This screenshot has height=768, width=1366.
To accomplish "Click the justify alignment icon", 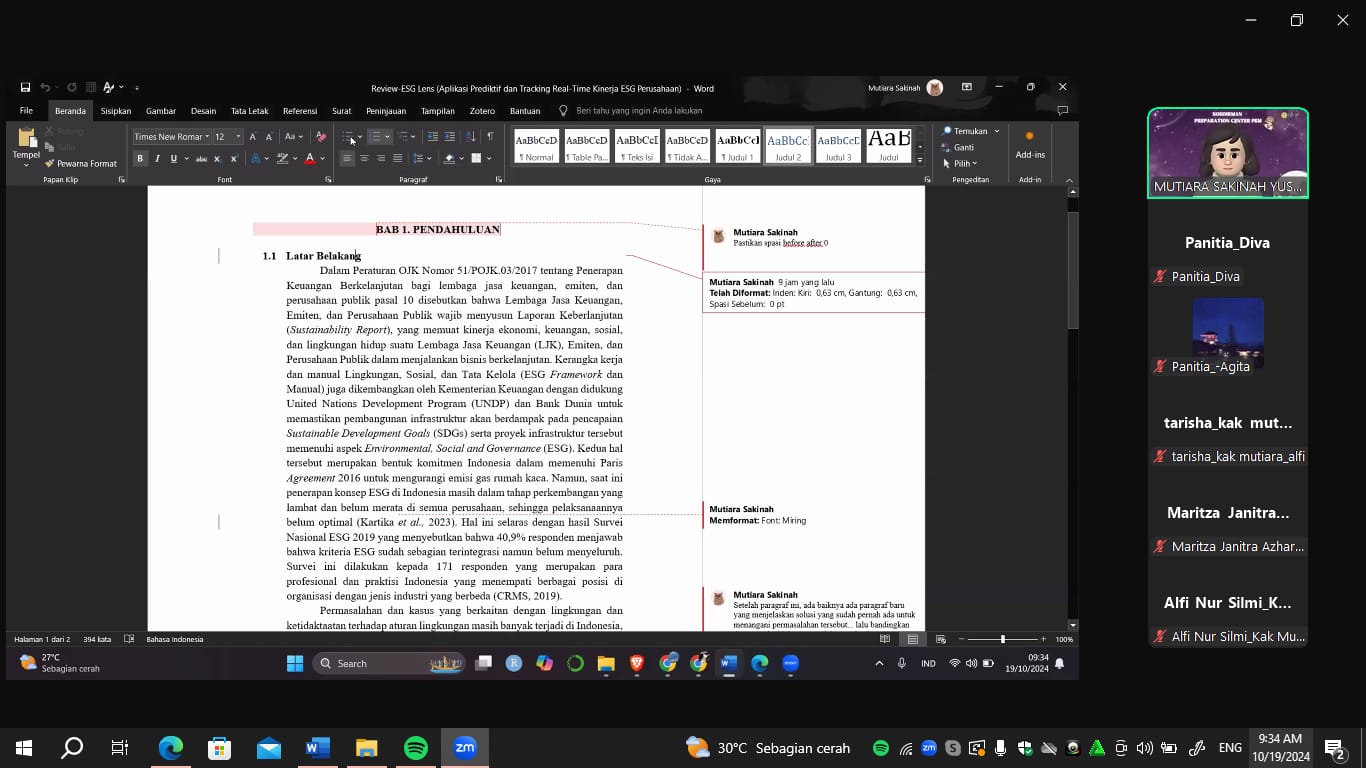I will click(x=397, y=159).
